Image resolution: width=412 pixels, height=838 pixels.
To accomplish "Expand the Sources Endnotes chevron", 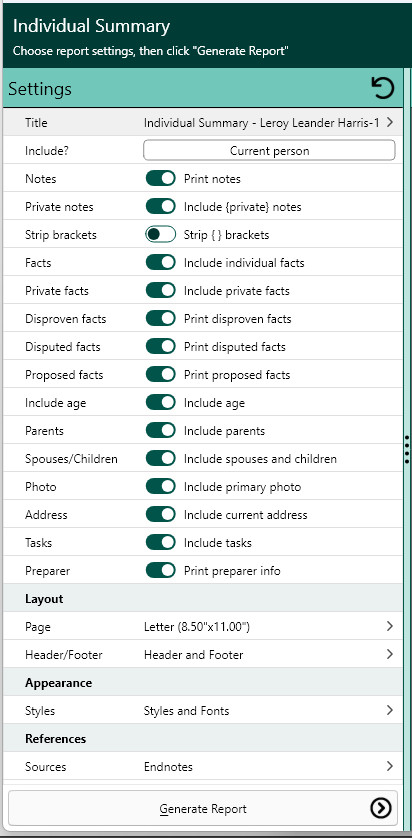I will click(390, 766).
